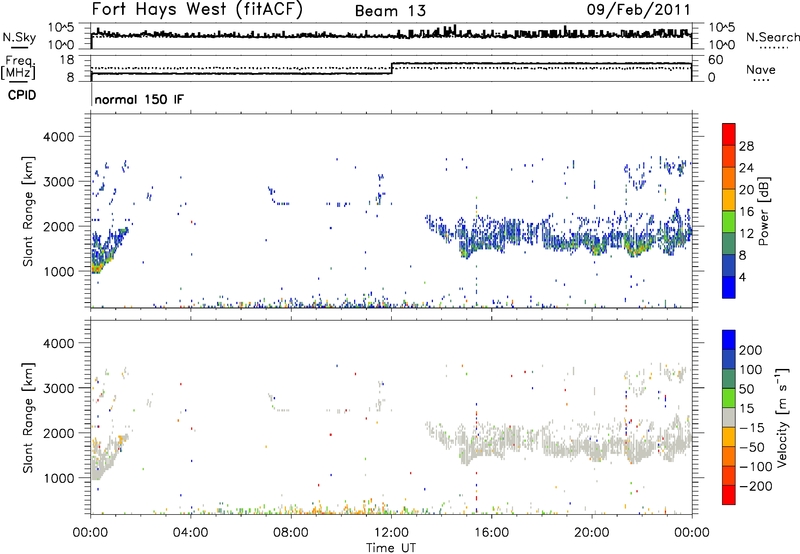Click the '60' Nave axis tick
The height and width of the screenshot is (554, 800).
(716, 60)
